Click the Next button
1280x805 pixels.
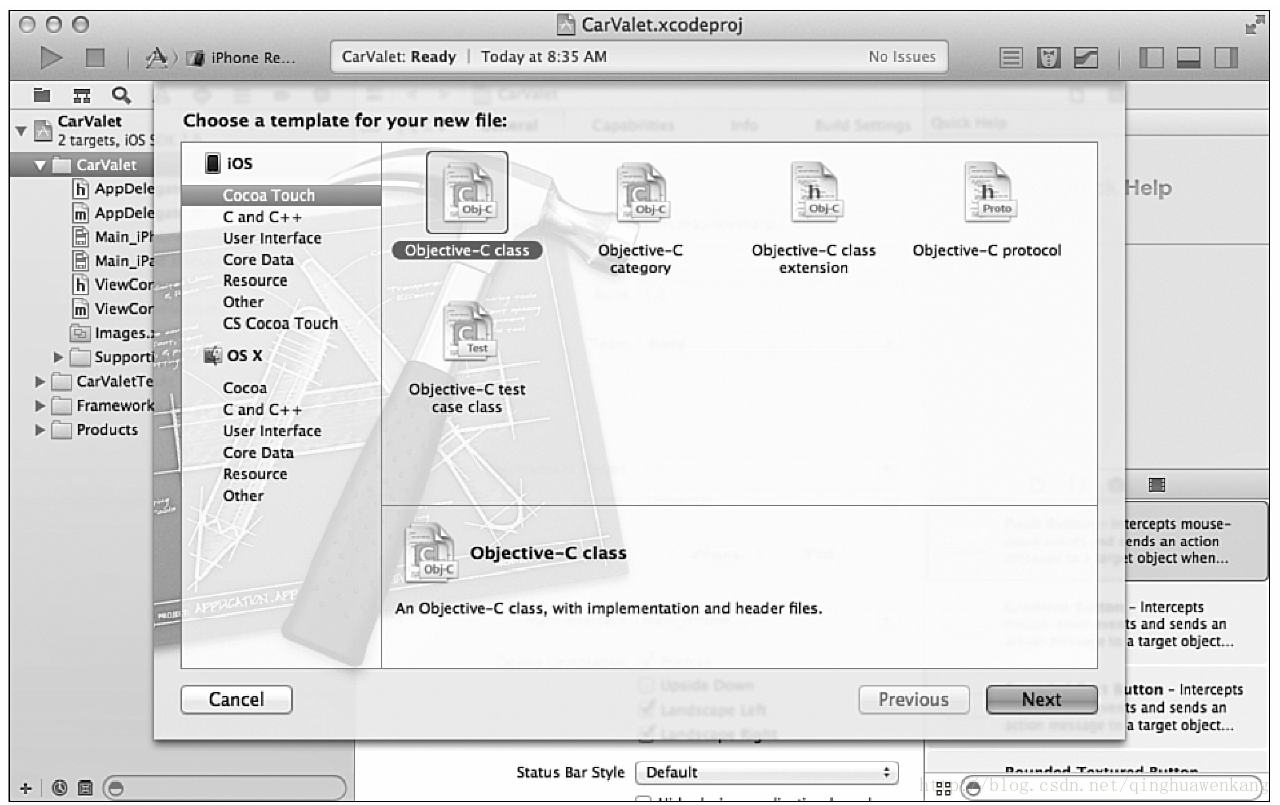[x=1041, y=699]
